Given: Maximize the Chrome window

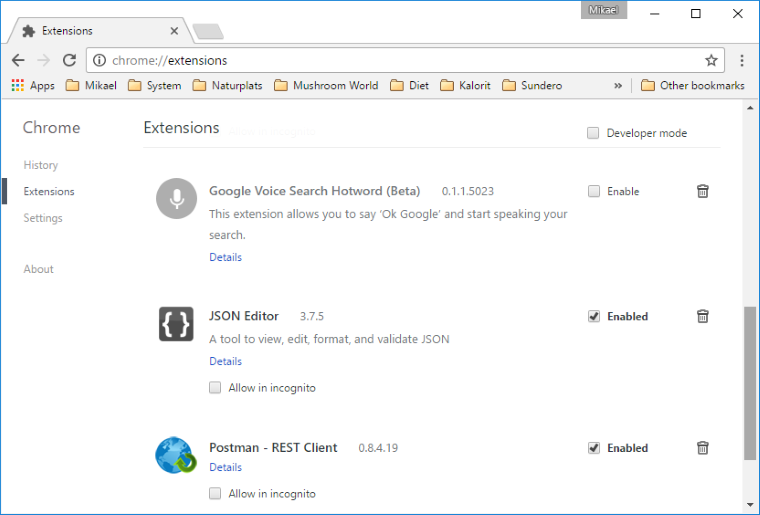Looking at the screenshot, I should coord(696,14).
